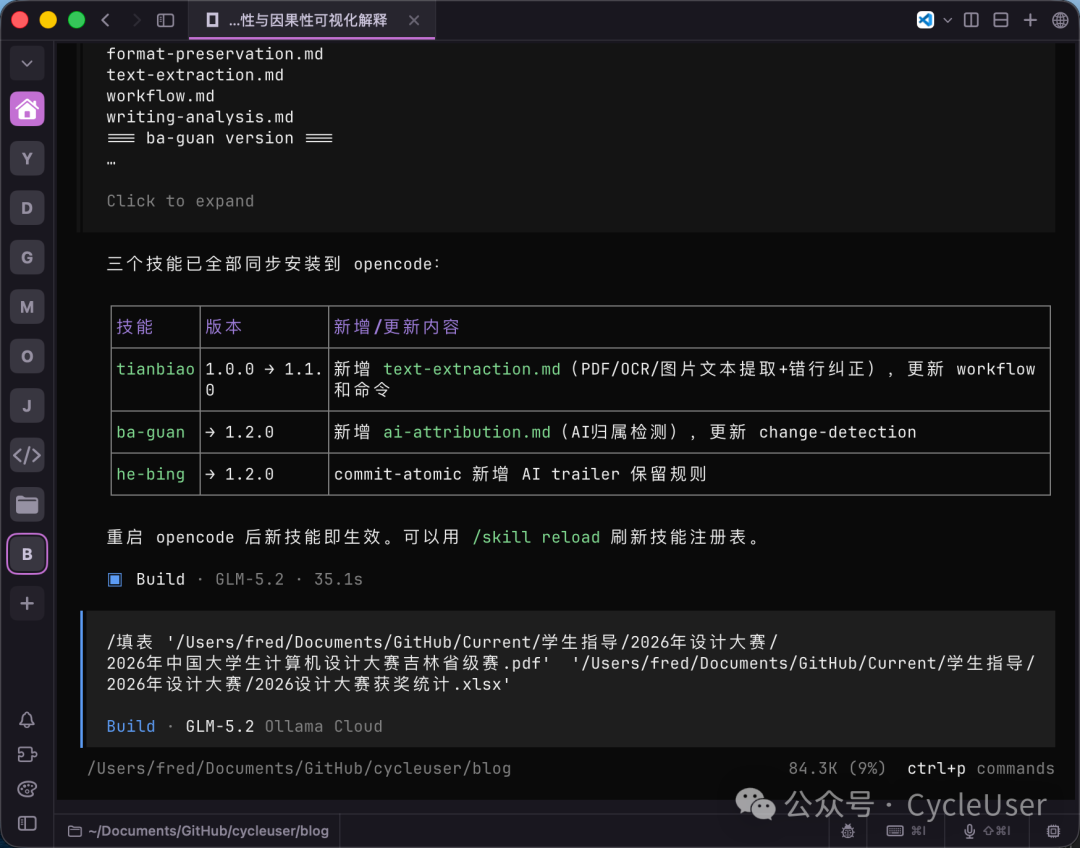Select the O workspace in sidebar
The height and width of the screenshot is (848, 1080).
pos(27,356)
